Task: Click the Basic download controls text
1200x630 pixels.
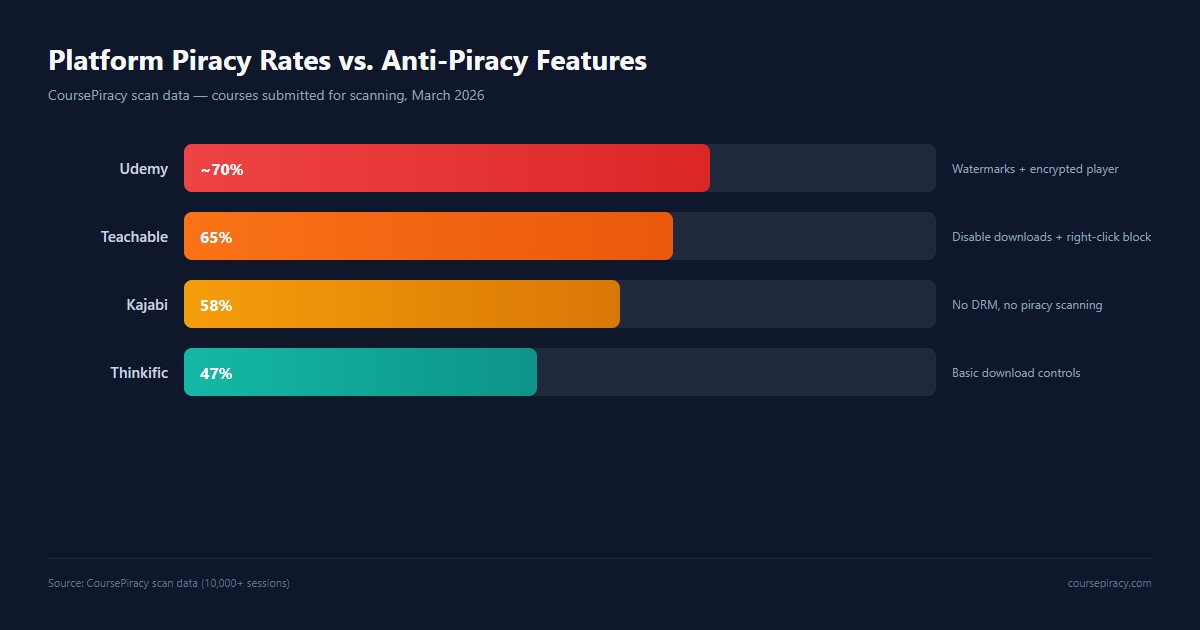Action: click(x=1016, y=373)
